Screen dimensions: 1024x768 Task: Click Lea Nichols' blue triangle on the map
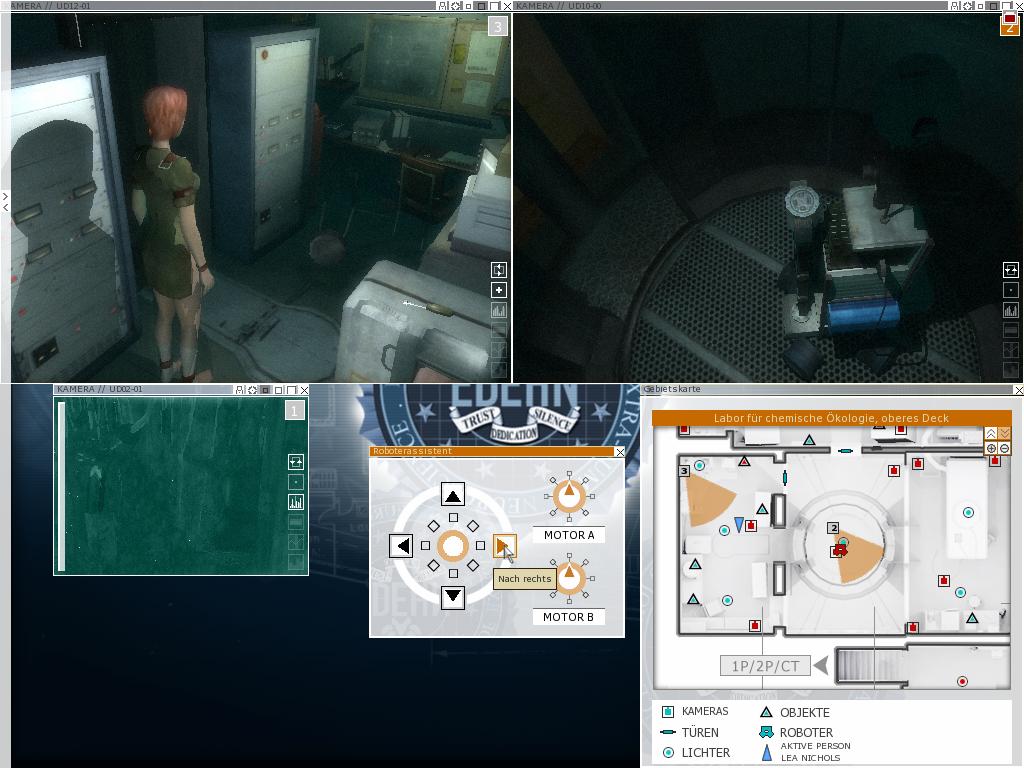click(x=739, y=524)
